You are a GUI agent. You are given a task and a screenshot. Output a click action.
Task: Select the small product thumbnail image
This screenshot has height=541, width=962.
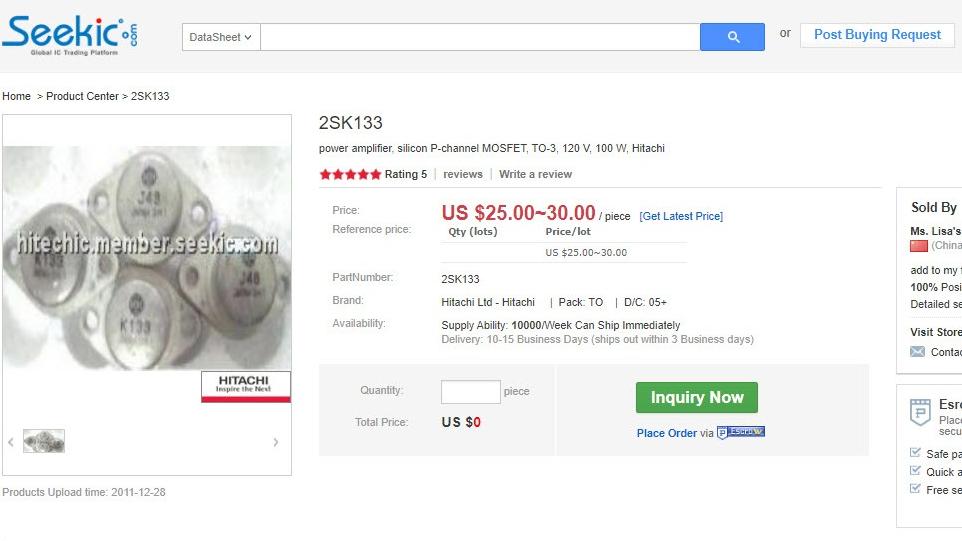pos(44,441)
